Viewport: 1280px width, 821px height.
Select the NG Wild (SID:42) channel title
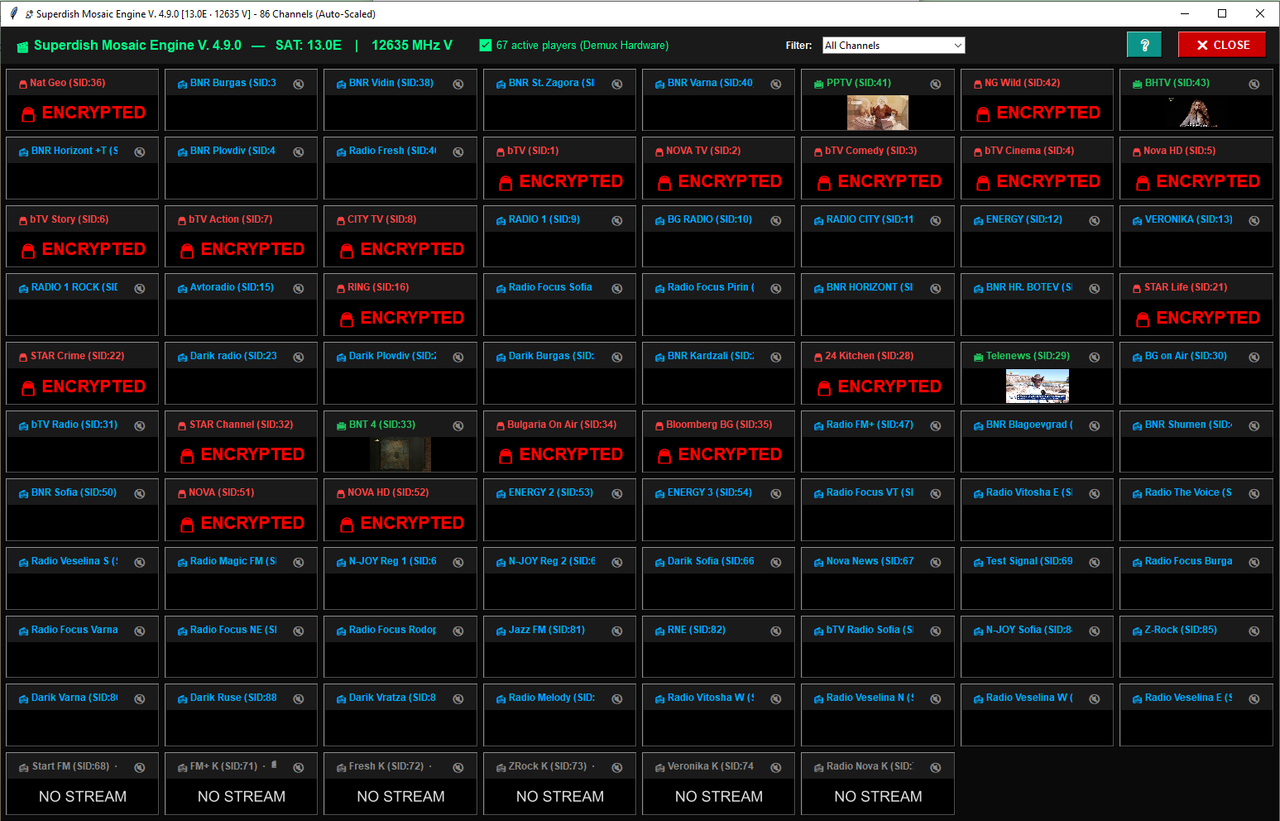click(x=1023, y=83)
